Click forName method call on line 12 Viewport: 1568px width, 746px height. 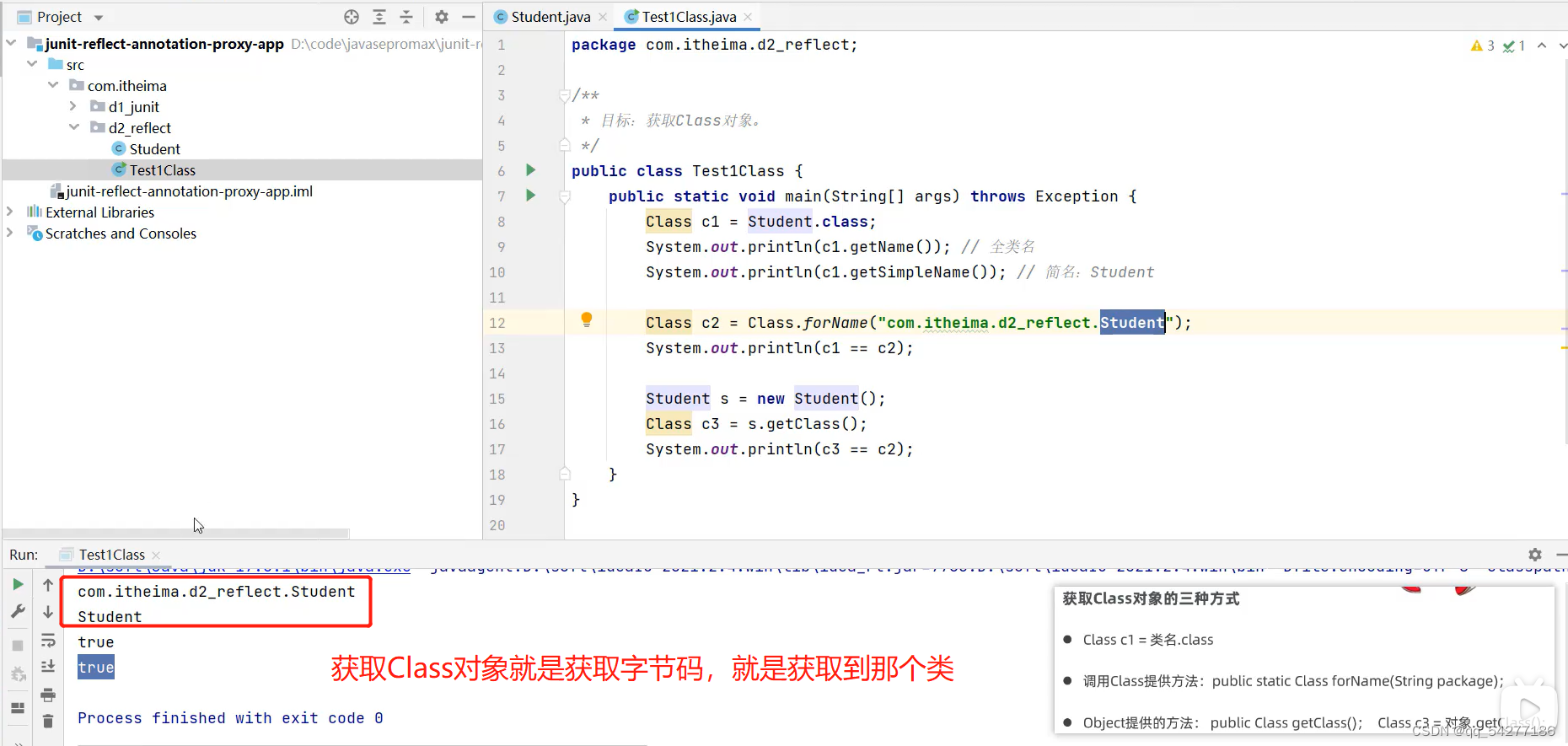835,323
